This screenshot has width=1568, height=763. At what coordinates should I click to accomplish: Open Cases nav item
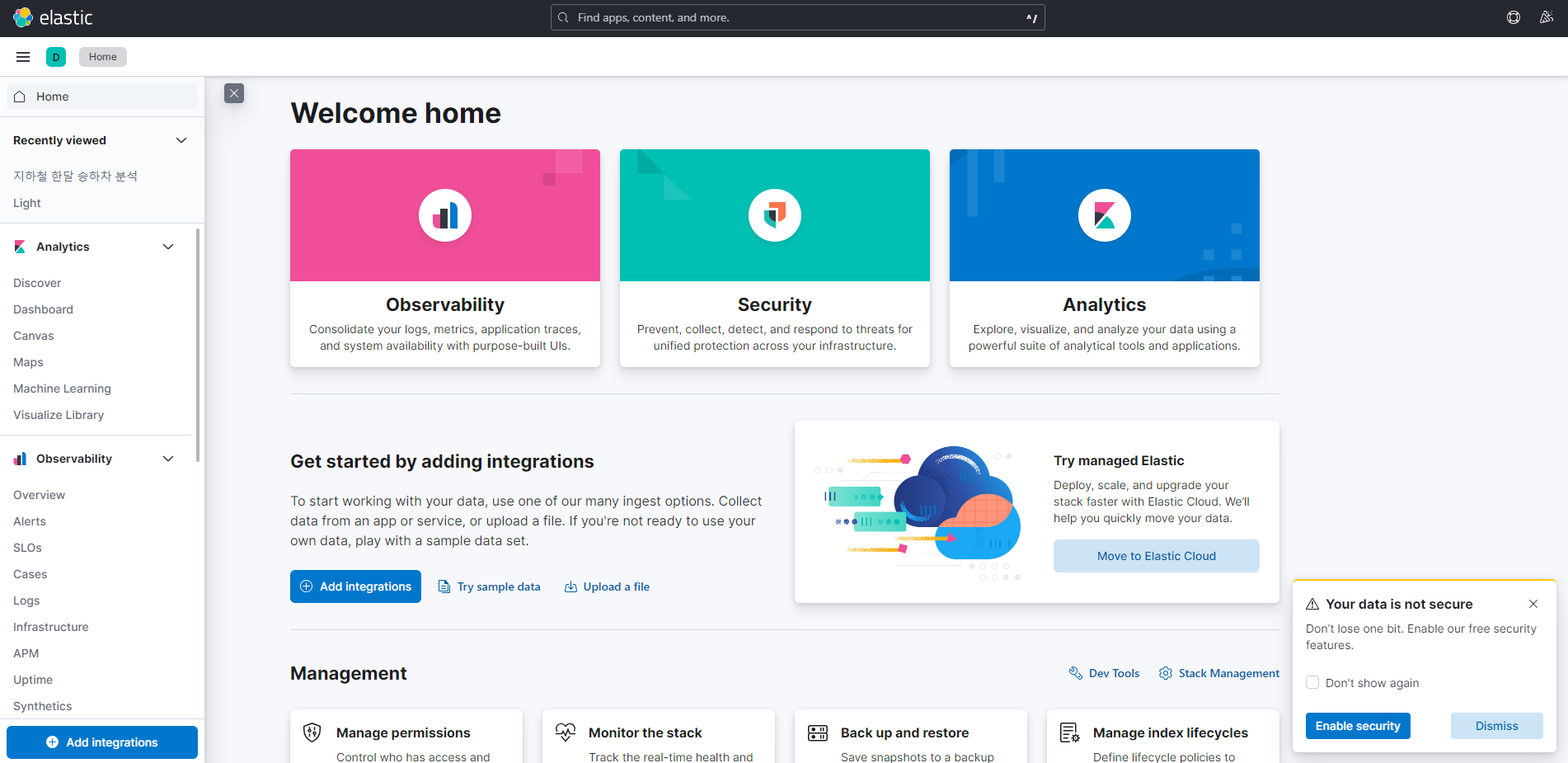pos(30,574)
